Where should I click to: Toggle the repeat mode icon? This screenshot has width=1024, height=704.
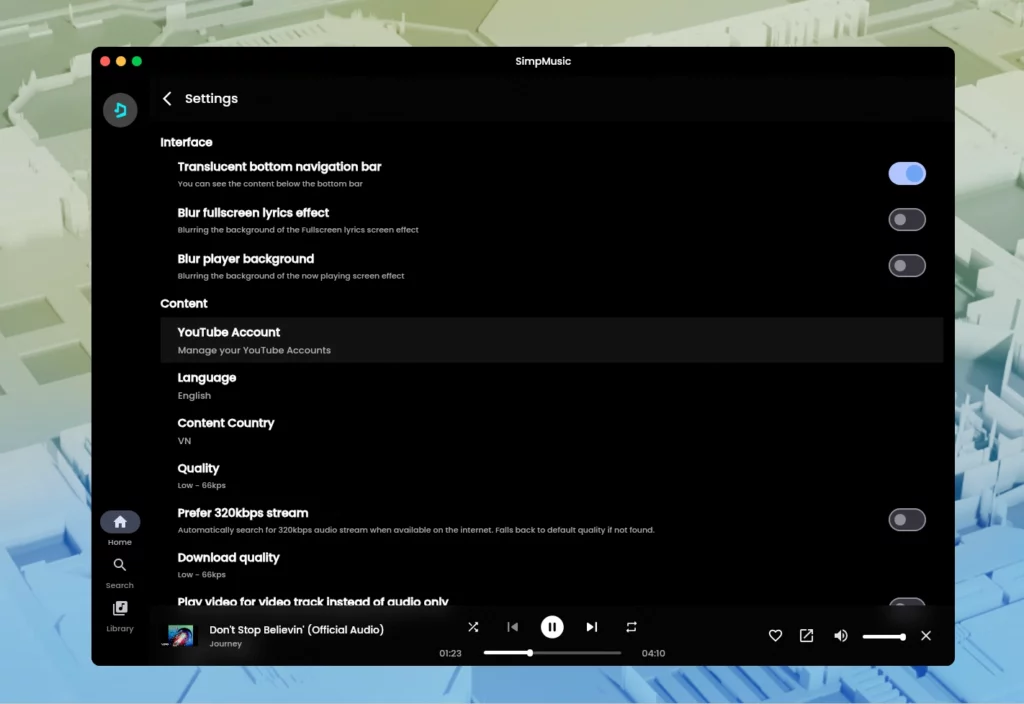click(631, 627)
